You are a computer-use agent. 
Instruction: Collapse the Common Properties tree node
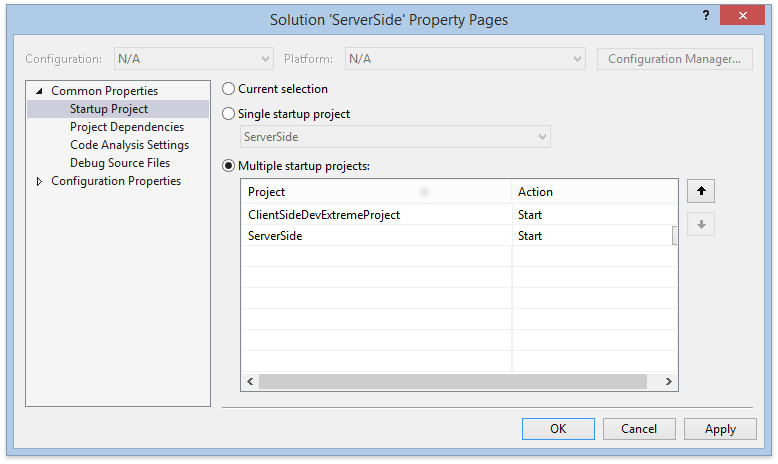pyautogui.click(x=40, y=91)
